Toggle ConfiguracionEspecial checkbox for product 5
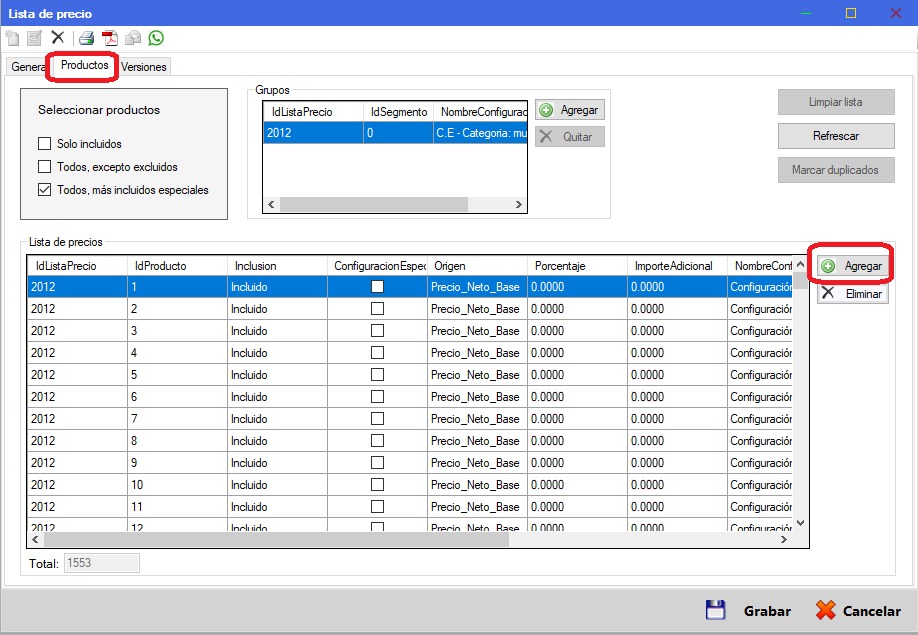Screen dimensions: 918x635 tap(378, 375)
